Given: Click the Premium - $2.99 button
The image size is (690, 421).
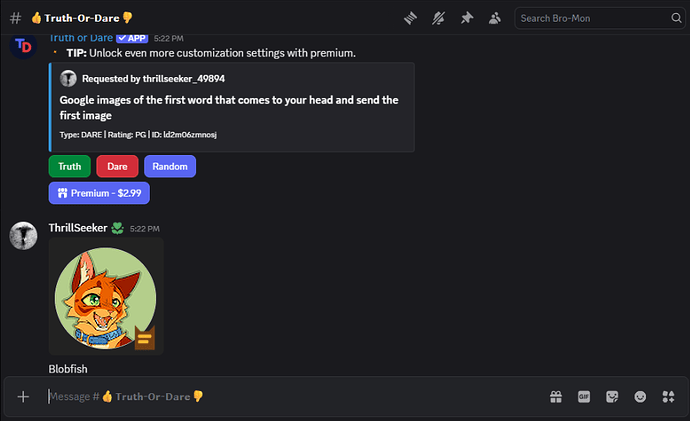Looking at the screenshot, I should [x=99, y=192].
